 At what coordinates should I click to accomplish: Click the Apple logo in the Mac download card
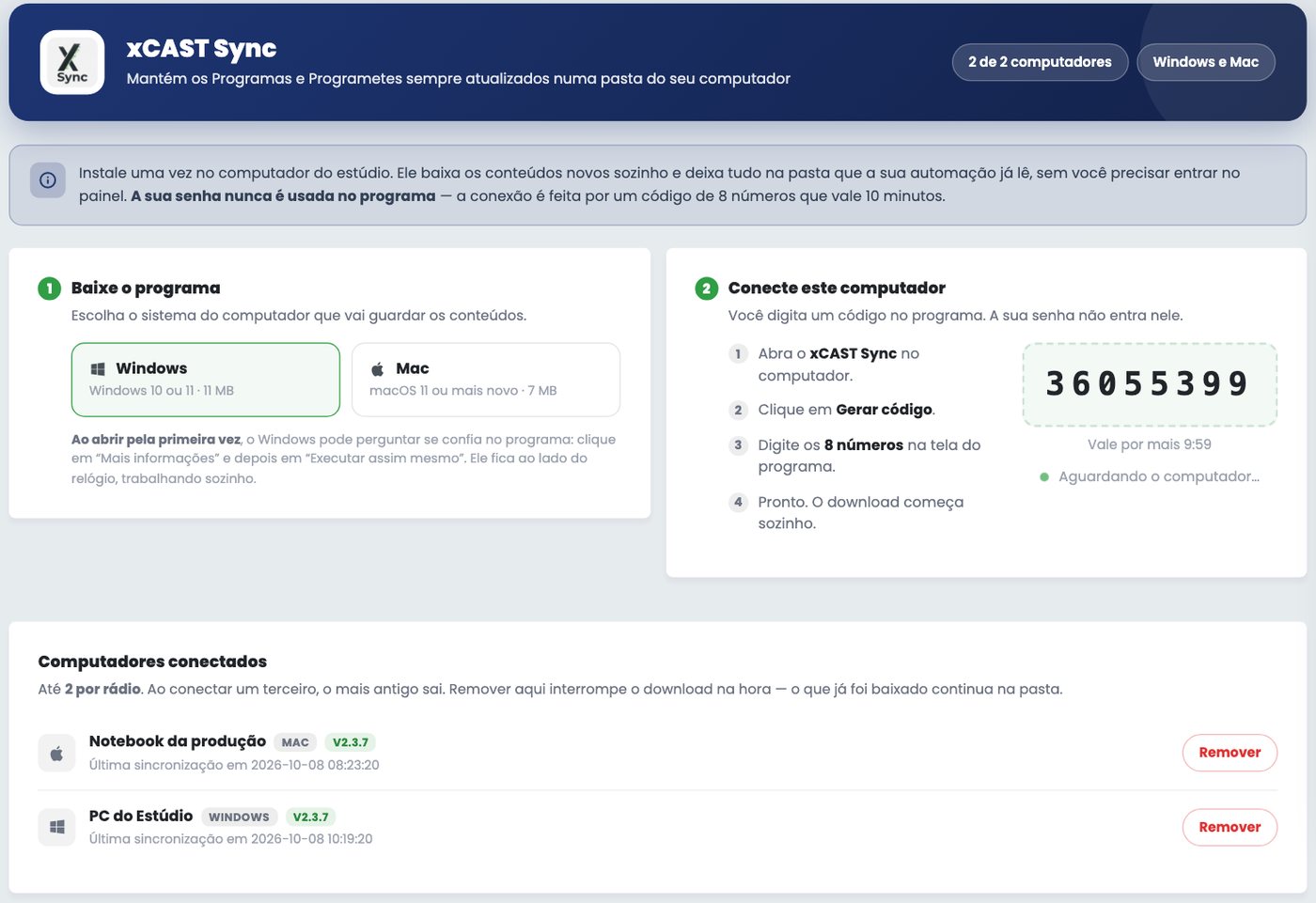[x=378, y=369]
